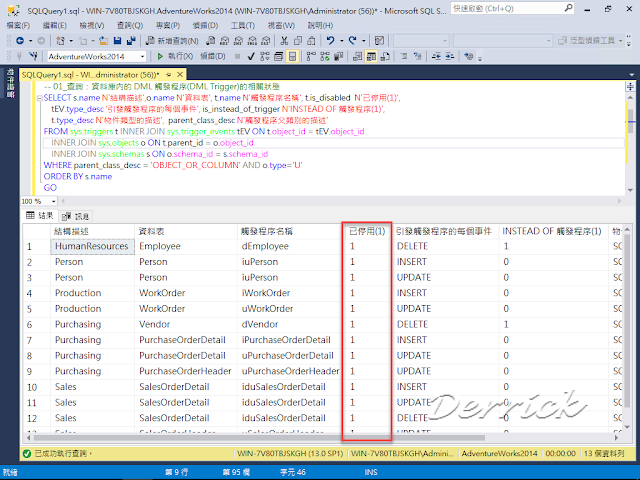Click the 執行(X) Execute button
Screen dimensions: 640x480
[175, 56]
